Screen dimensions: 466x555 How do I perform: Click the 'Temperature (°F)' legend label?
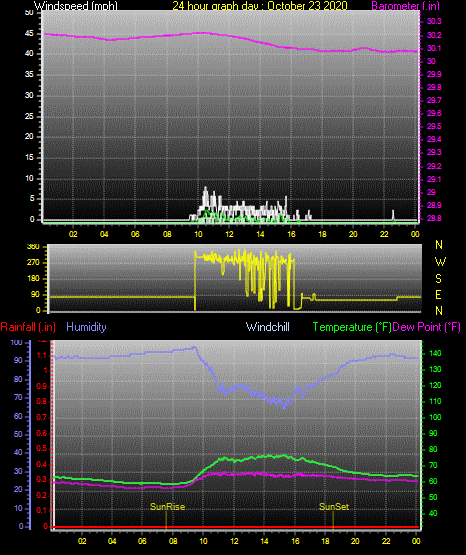352,327
